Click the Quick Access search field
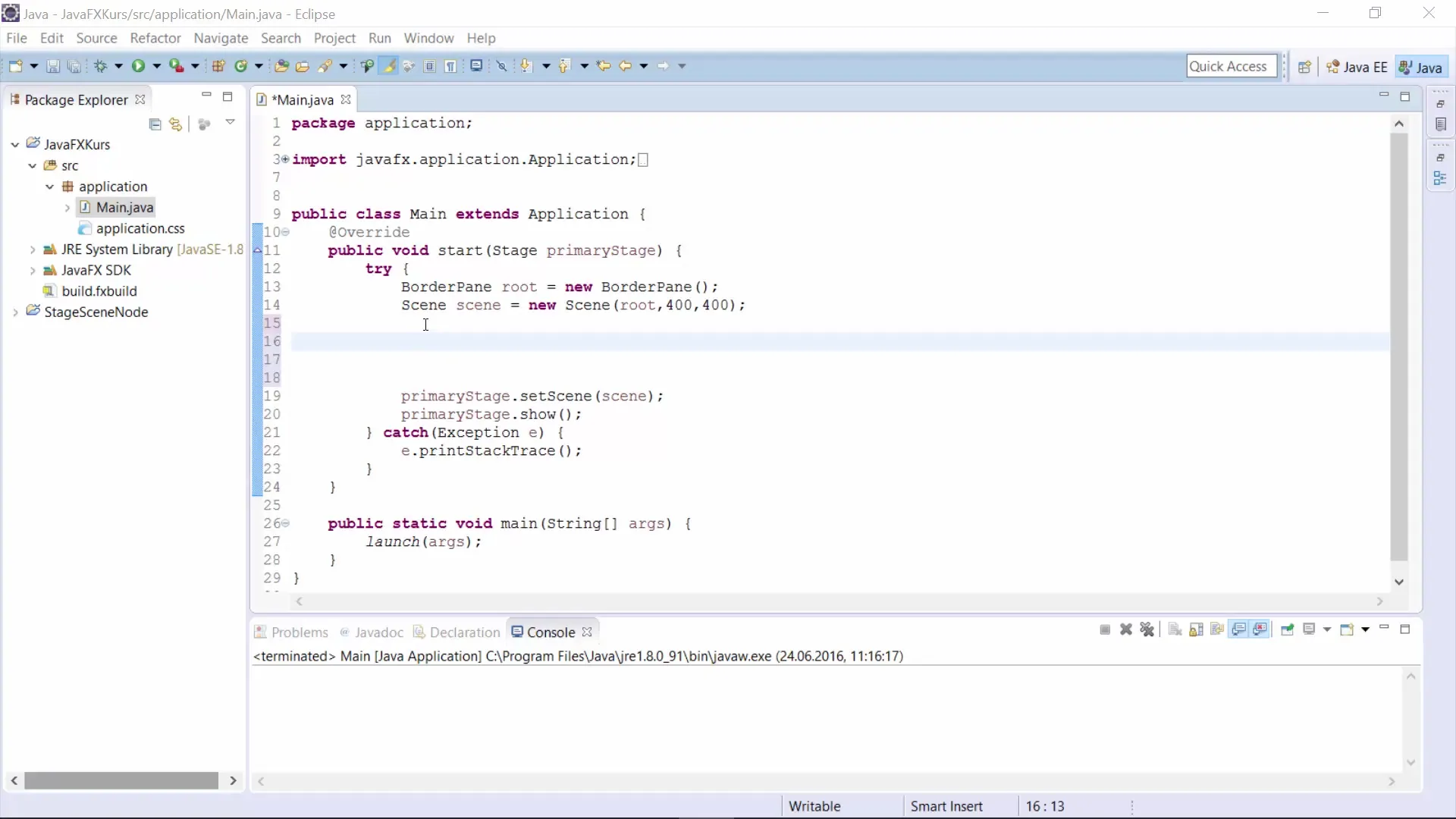1456x819 pixels. pyautogui.click(x=1232, y=66)
